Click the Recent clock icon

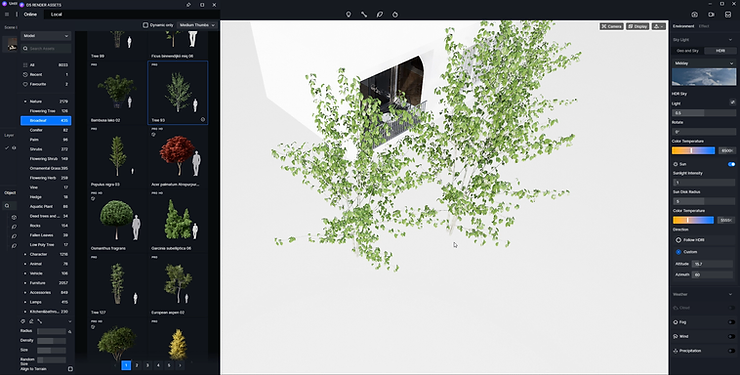[x=25, y=75]
